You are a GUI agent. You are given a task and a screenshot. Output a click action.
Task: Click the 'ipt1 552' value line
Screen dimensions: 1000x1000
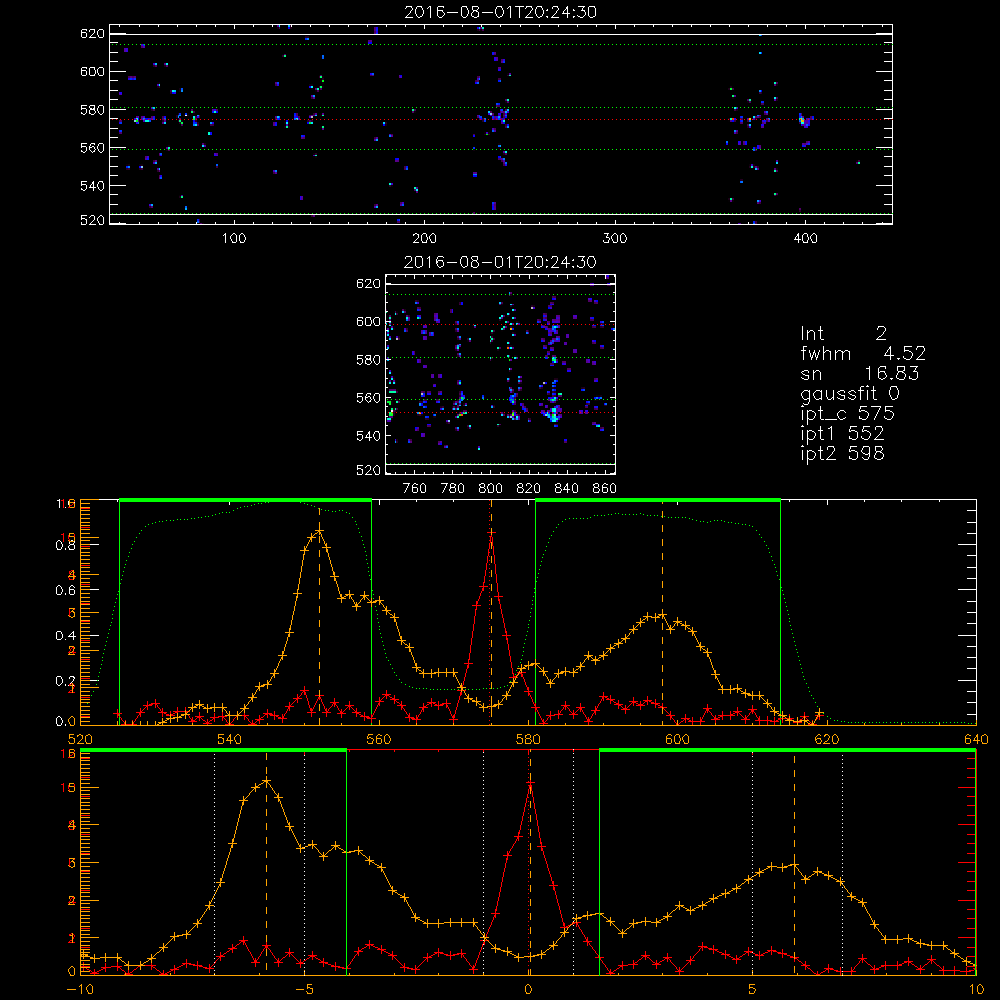[x=842, y=434]
